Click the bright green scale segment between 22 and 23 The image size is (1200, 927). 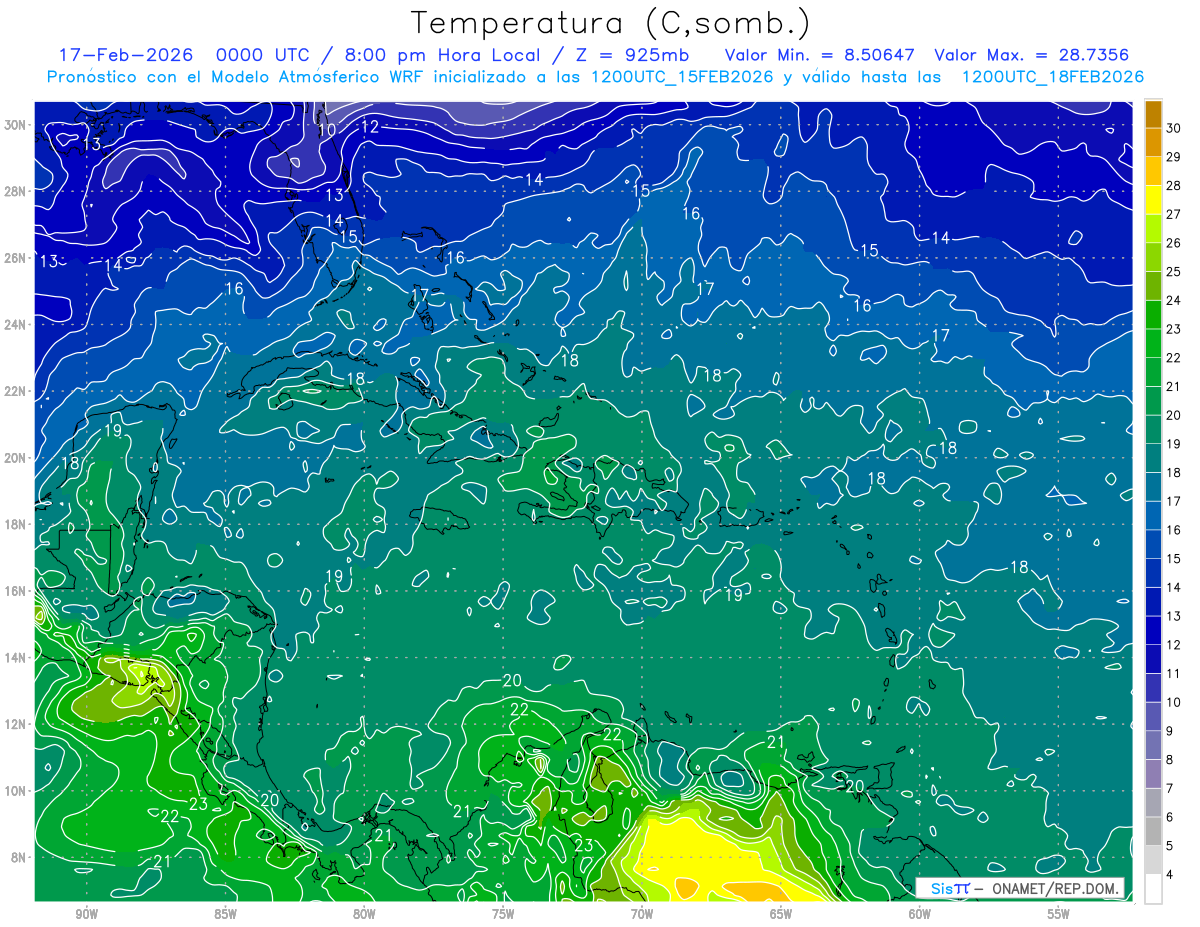pos(1153,343)
